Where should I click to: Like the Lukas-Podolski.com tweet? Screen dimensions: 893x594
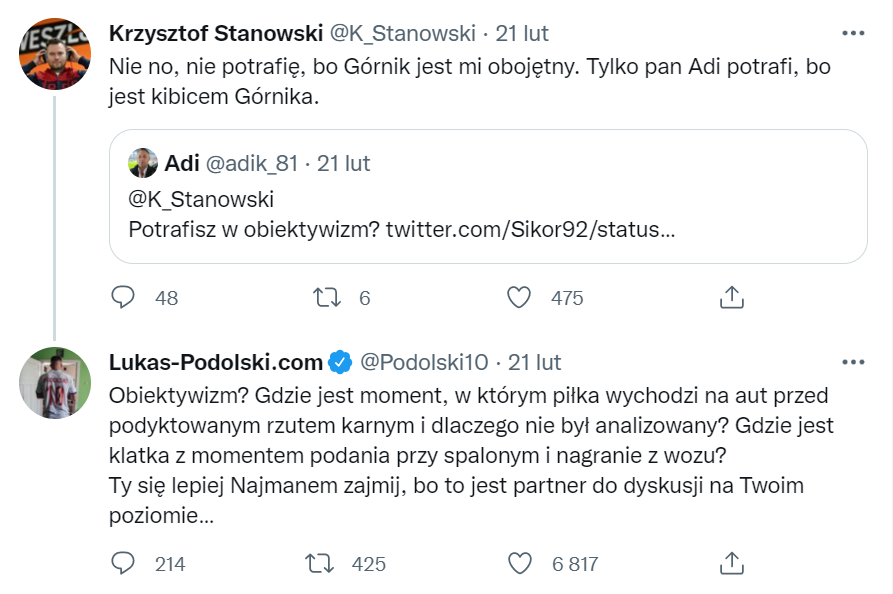521,564
